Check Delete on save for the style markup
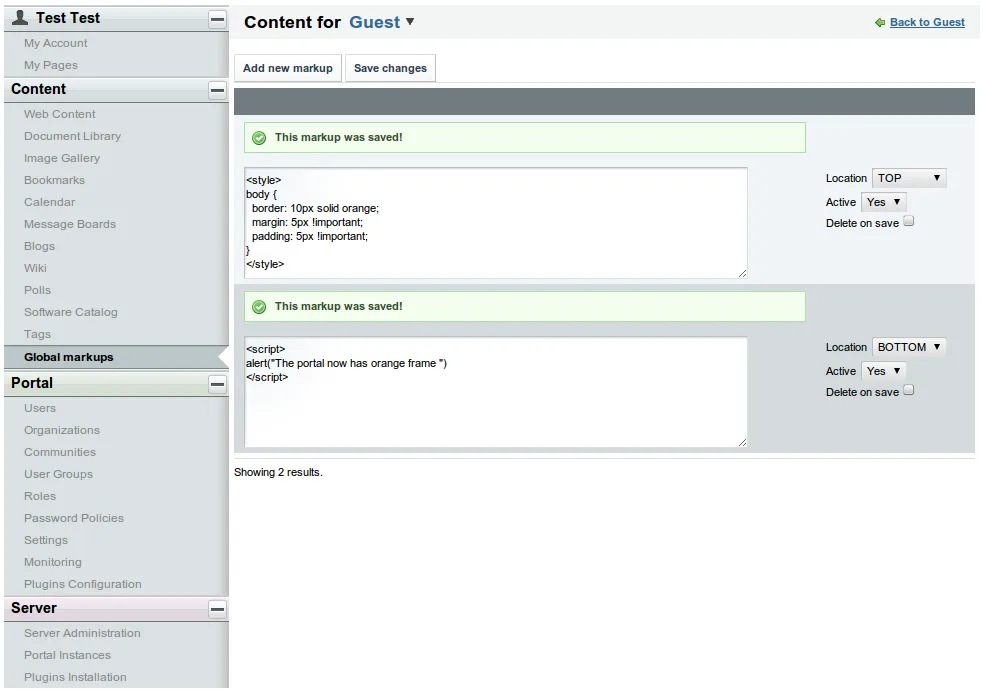Viewport: 983px width, 692px height. click(909, 222)
